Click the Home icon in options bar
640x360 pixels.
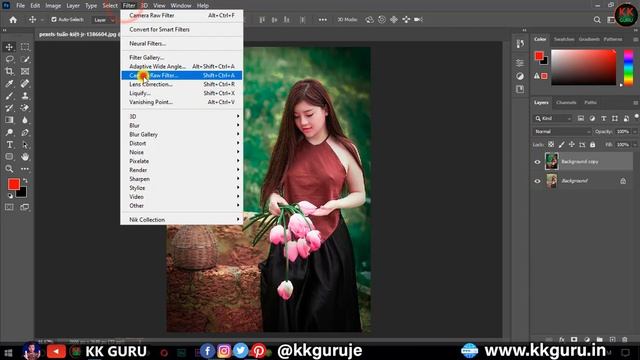pyautogui.click(x=13, y=20)
